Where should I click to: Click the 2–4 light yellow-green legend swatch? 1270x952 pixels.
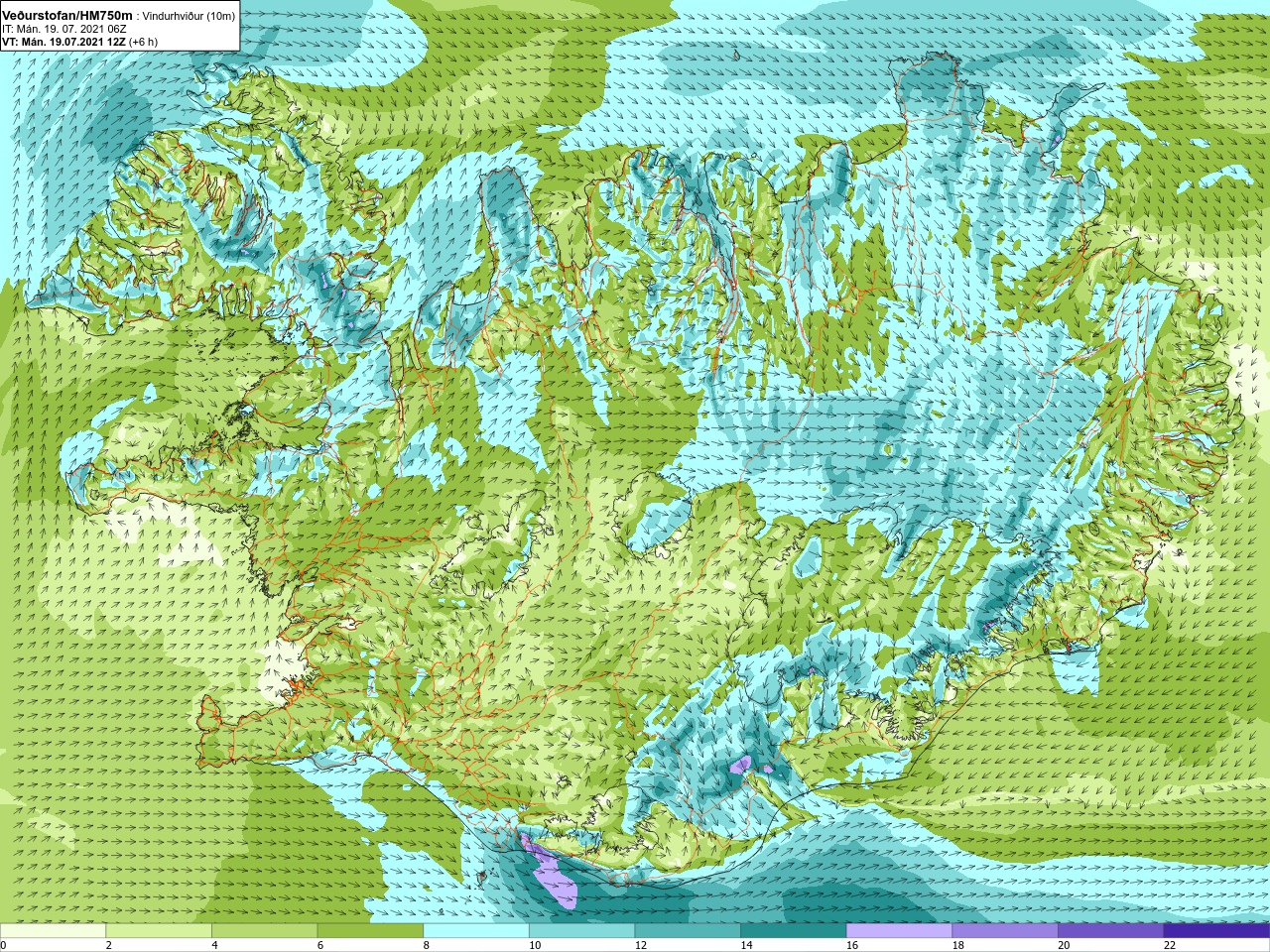159,930
